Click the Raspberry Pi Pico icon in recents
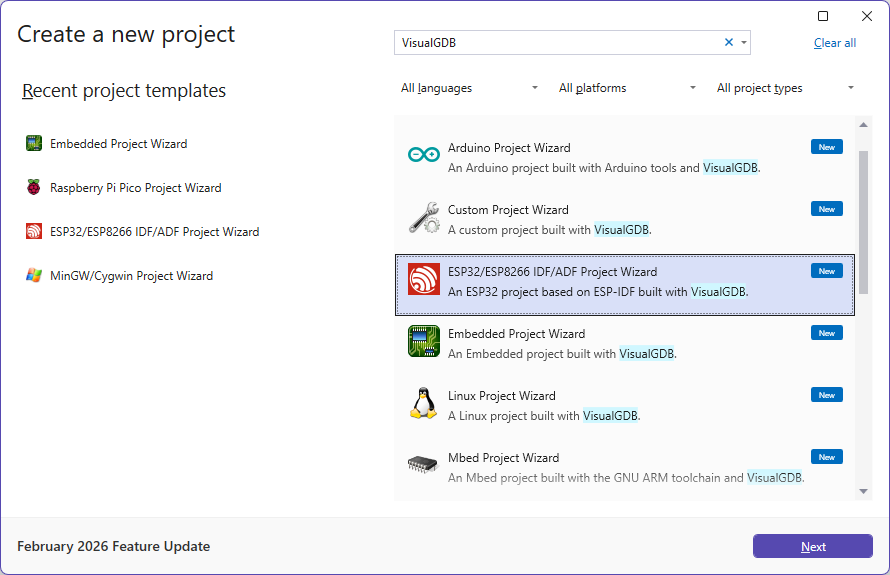890x575 pixels. click(x=34, y=188)
